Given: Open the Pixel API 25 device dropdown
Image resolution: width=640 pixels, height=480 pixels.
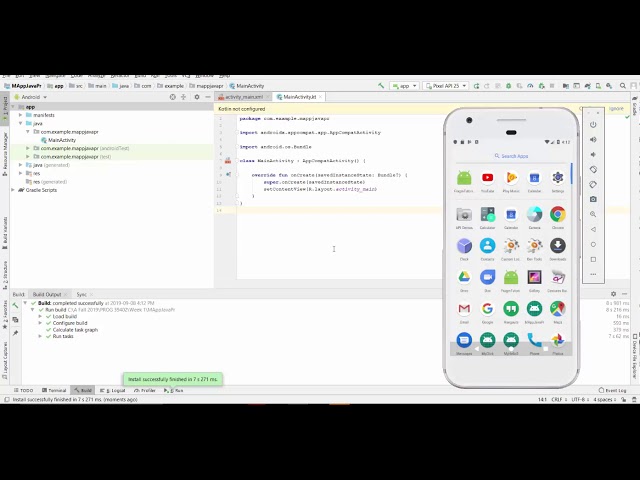Looking at the screenshot, I should click(445, 86).
